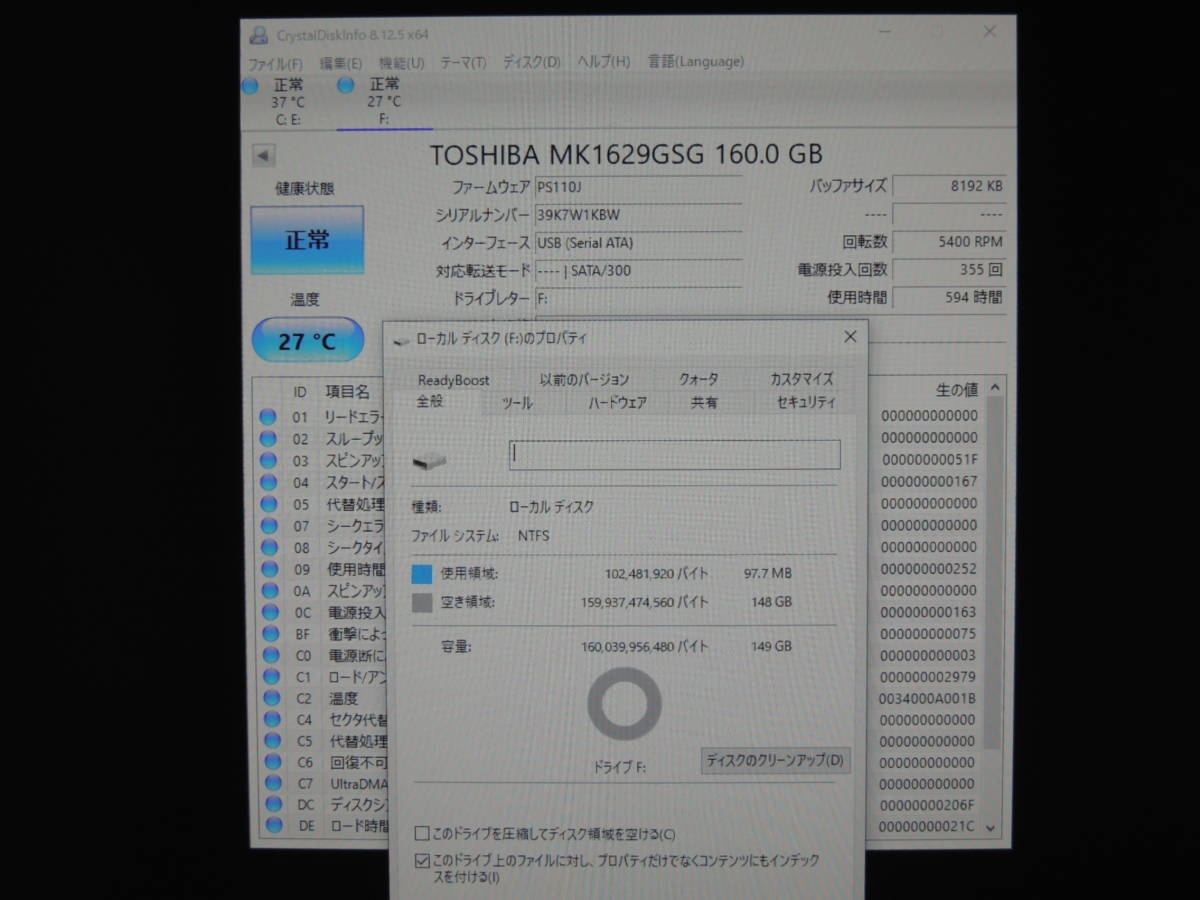Click the status orb for ID 05

point(268,504)
